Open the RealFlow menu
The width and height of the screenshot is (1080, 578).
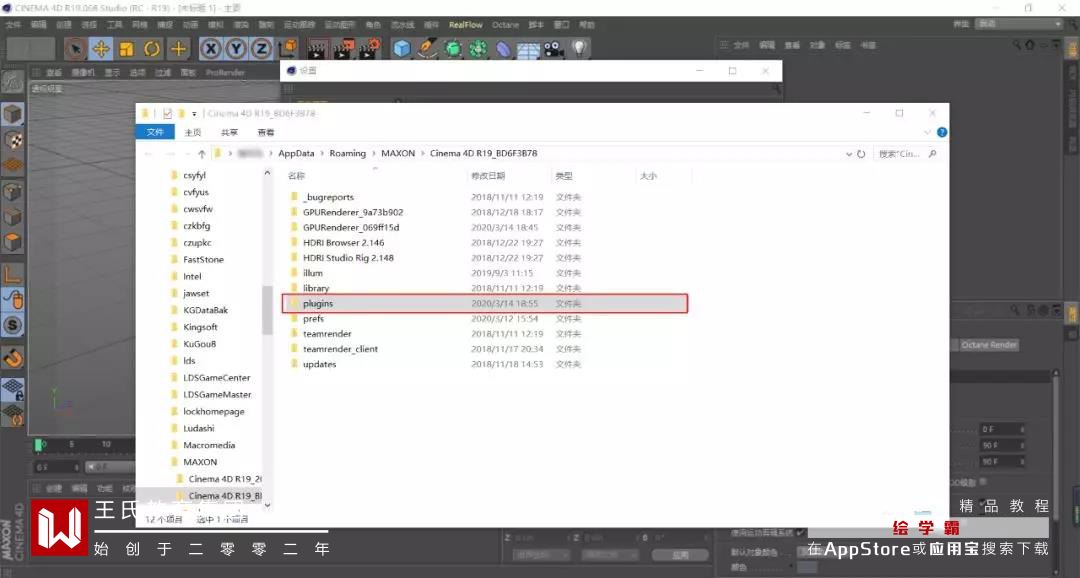tap(466, 25)
